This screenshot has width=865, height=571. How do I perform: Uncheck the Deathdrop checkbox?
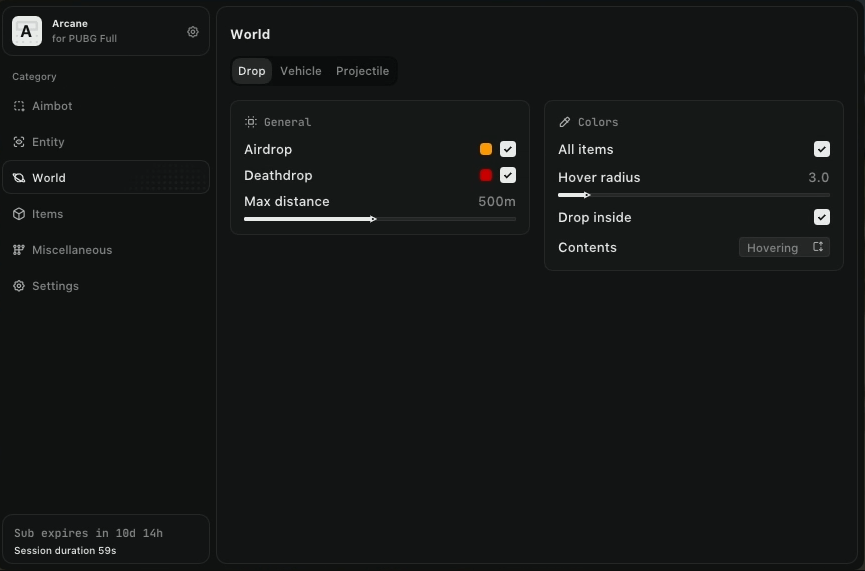point(508,175)
